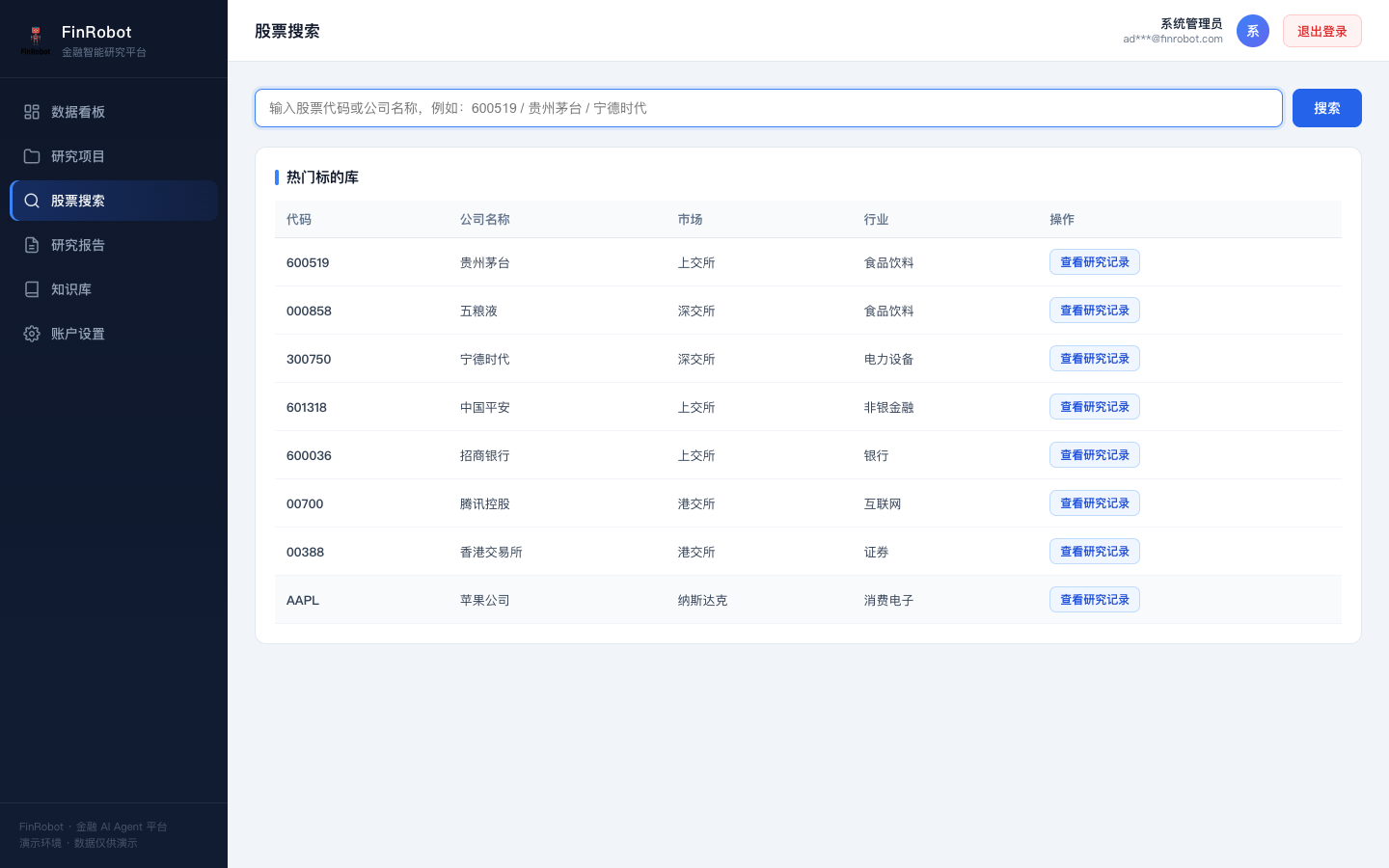1389x868 pixels.
Task: Click the 系统管理员 user name
Action: point(1191,24)
